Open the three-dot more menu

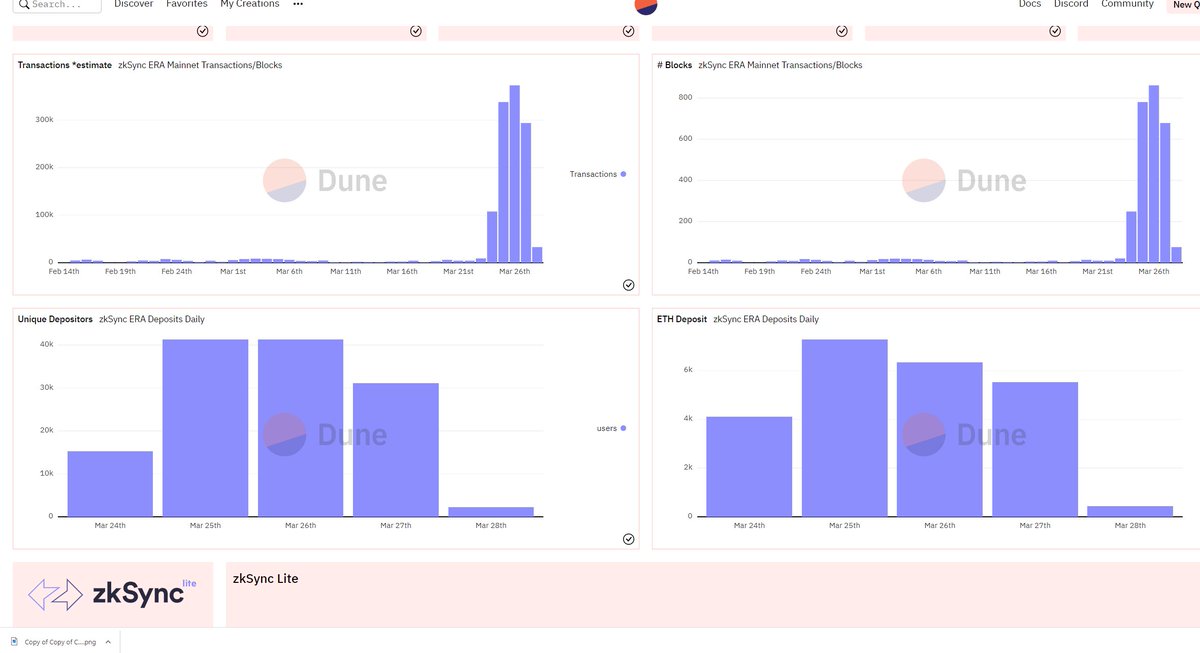coord(298,4)
